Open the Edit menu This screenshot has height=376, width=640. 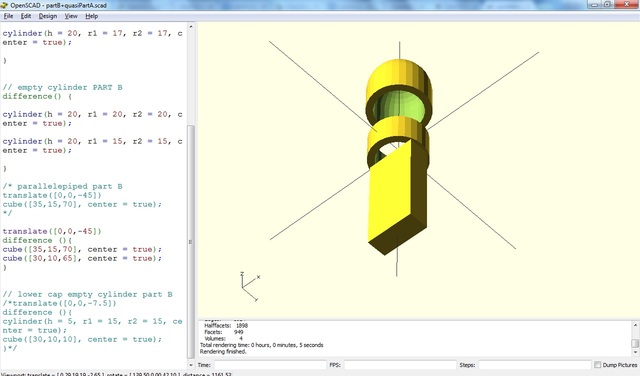coord(26,16)
